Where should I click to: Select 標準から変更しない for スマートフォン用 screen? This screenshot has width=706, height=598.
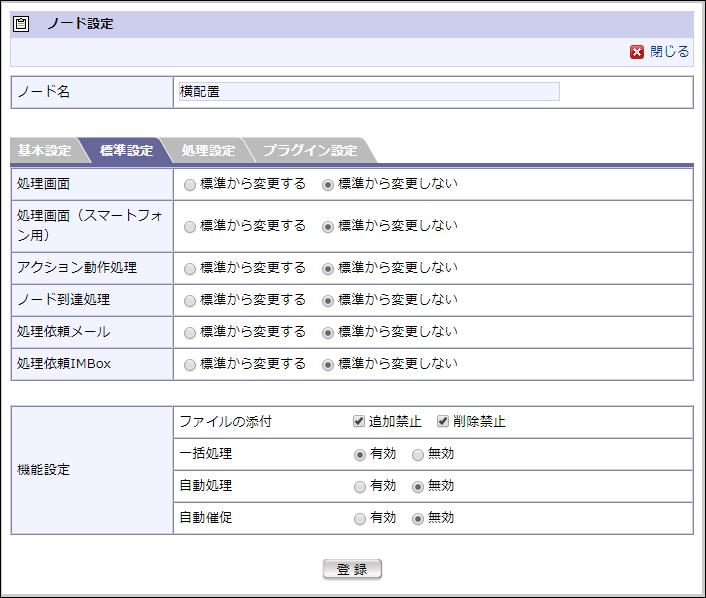(328, 227)
